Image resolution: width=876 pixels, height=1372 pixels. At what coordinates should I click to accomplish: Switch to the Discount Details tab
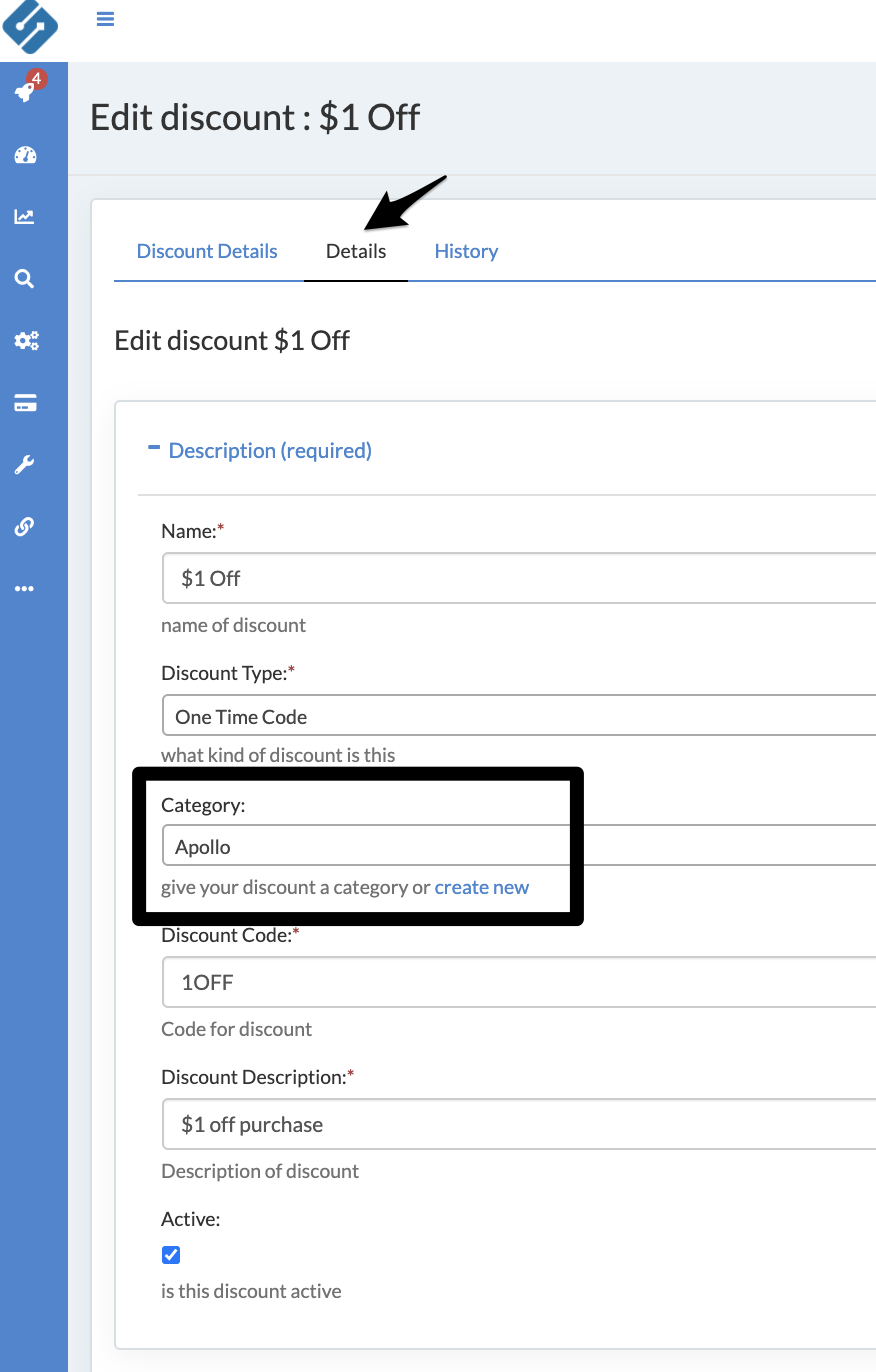pyautogui.click(x=207, y=251)
